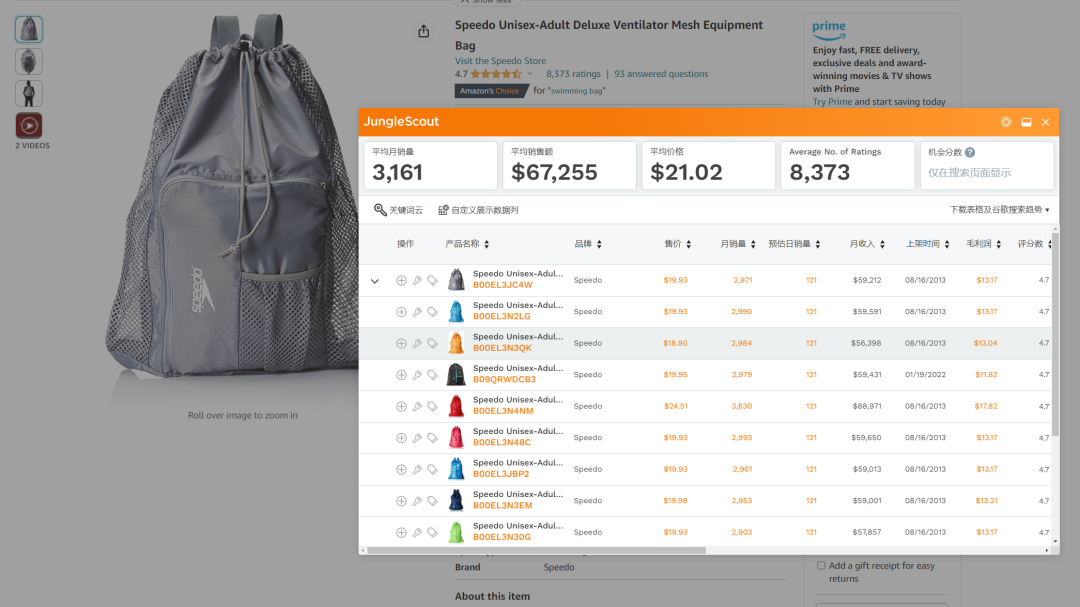Image resolution: width=1080 pixels, height=607 pixels.
Task: Click the horizontal scrollbar of JungleScout table
Action: pyautogui.click(x=536, y=551)
